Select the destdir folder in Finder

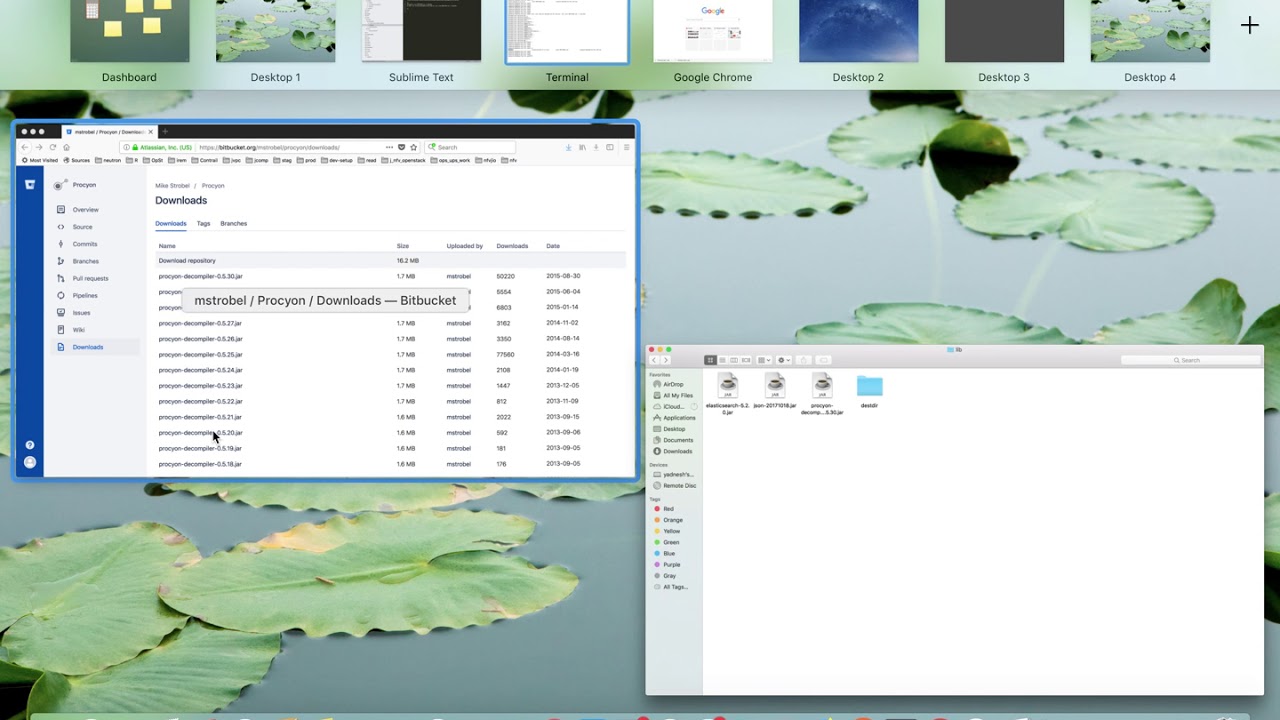[x=870, y=391]
